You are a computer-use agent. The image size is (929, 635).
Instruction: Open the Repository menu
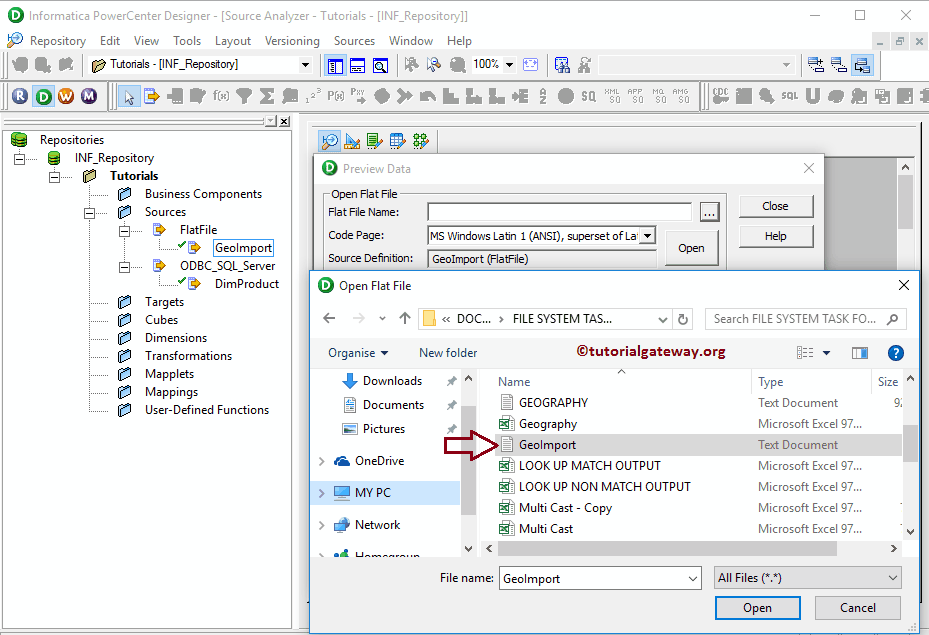(x=57, y=41)
